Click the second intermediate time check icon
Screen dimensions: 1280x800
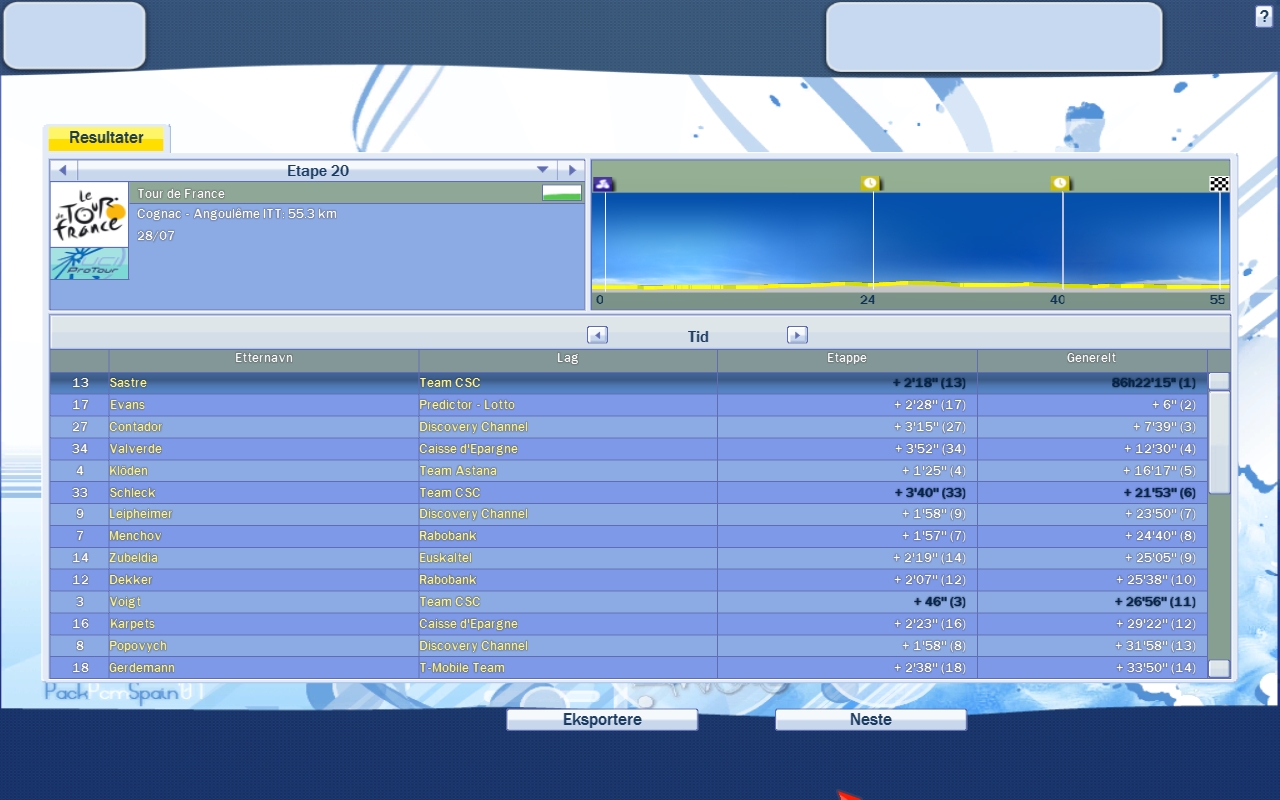point(1060,184)
